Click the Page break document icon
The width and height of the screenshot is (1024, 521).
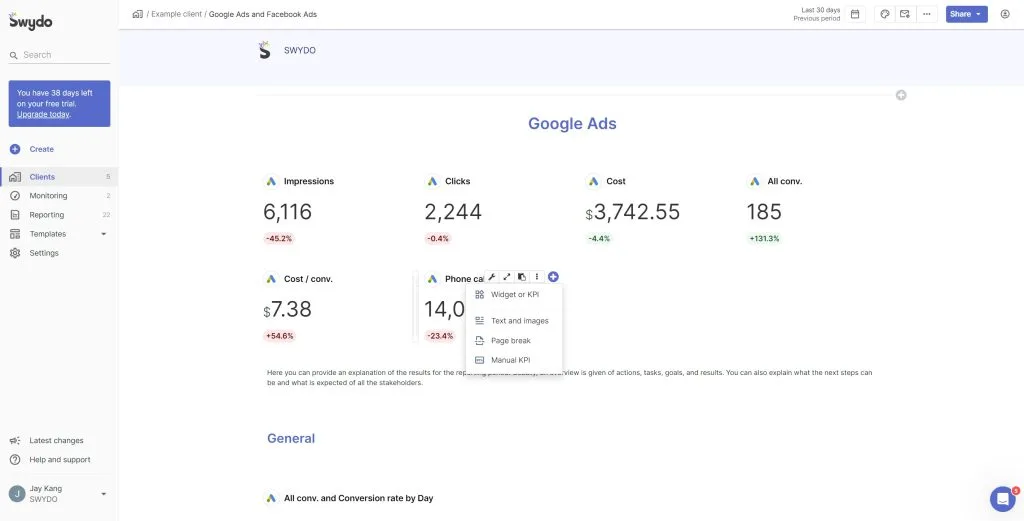click(479, 340)
